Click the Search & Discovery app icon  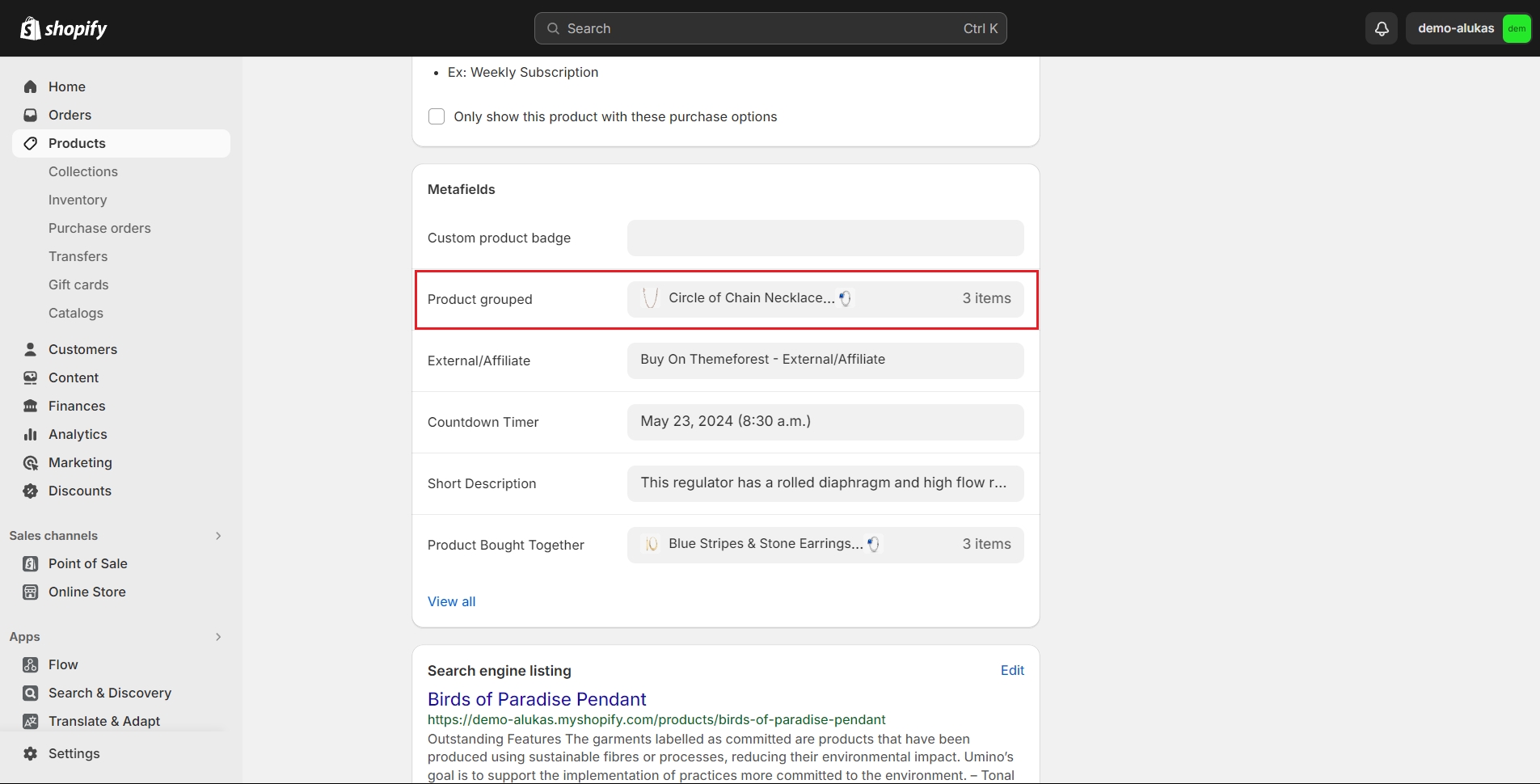(x=31, y=693)
